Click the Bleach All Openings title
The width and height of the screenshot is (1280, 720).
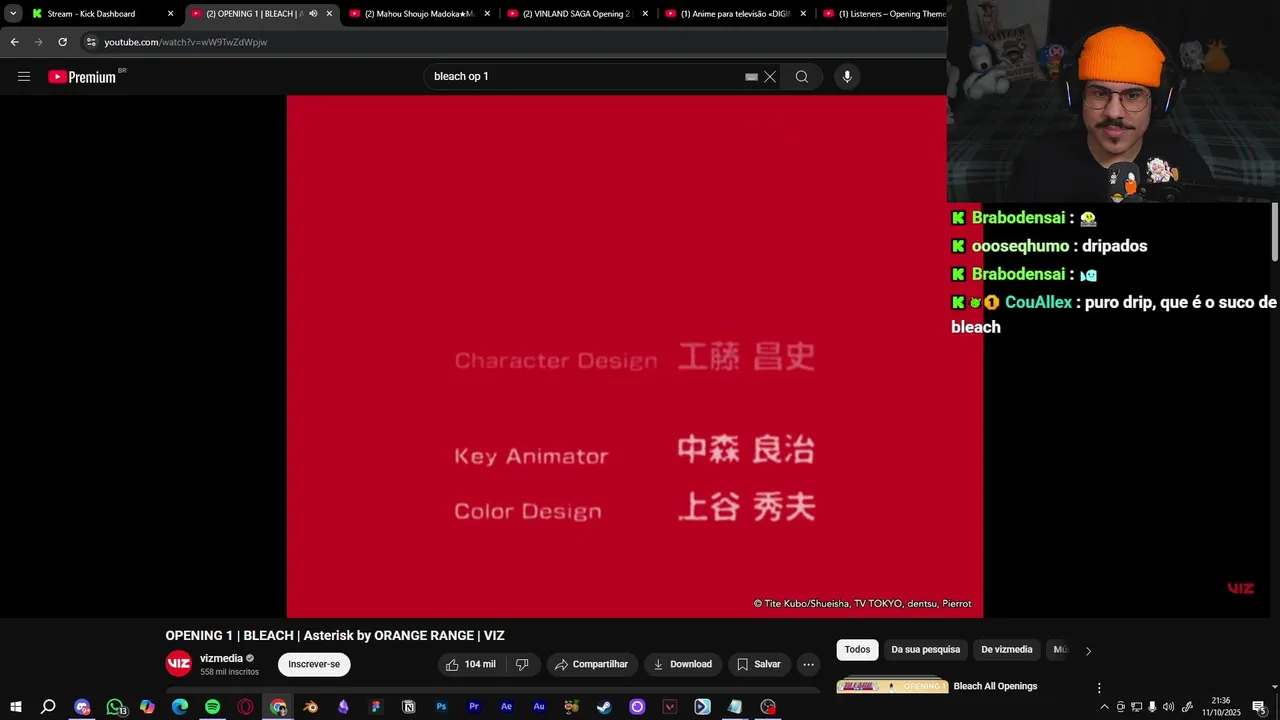tap(995, 686)
